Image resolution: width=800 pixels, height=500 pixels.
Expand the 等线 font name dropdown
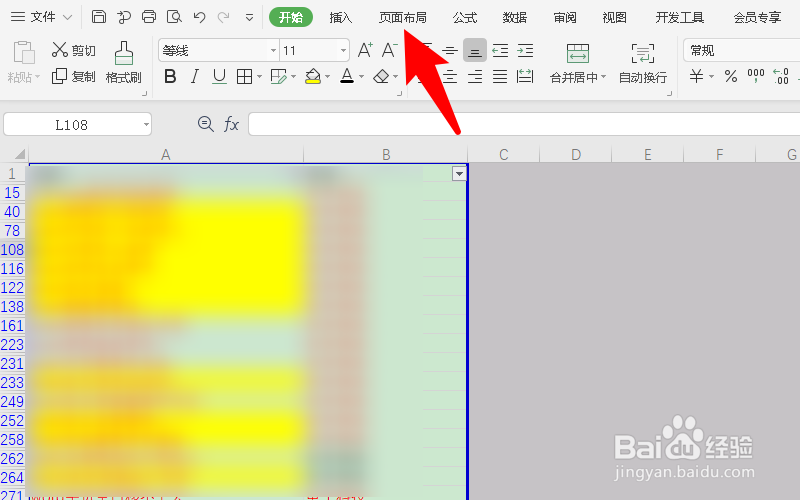pyautogui.click(x=273, y=51)
